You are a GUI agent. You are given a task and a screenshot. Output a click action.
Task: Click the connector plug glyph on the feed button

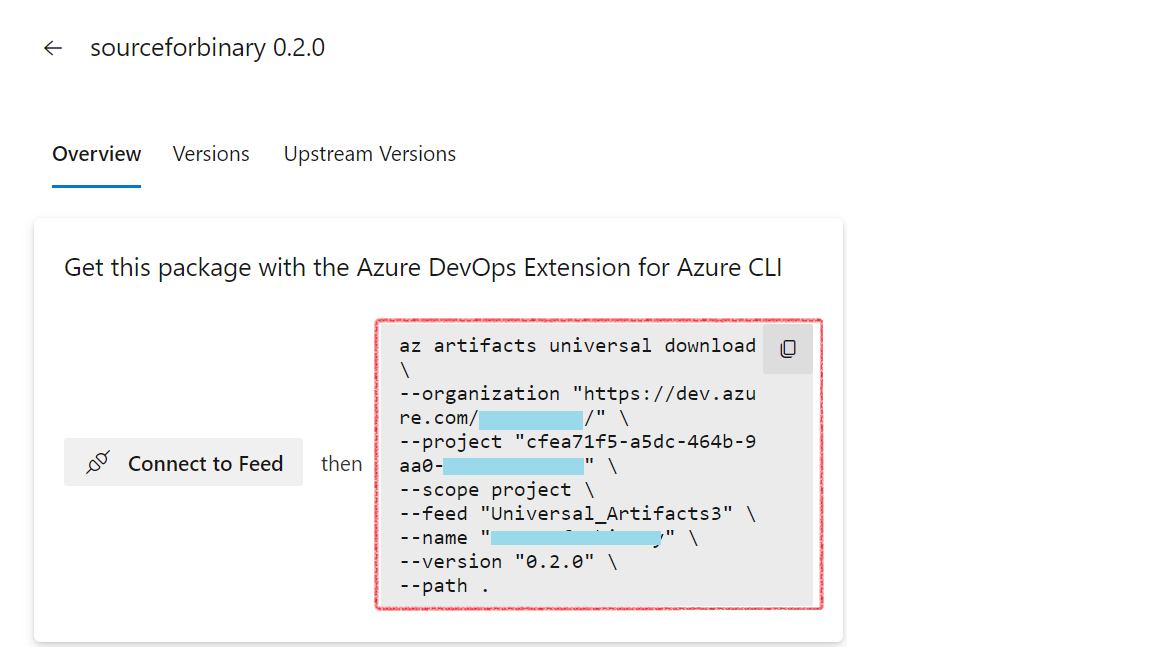[x=98, y=462]
